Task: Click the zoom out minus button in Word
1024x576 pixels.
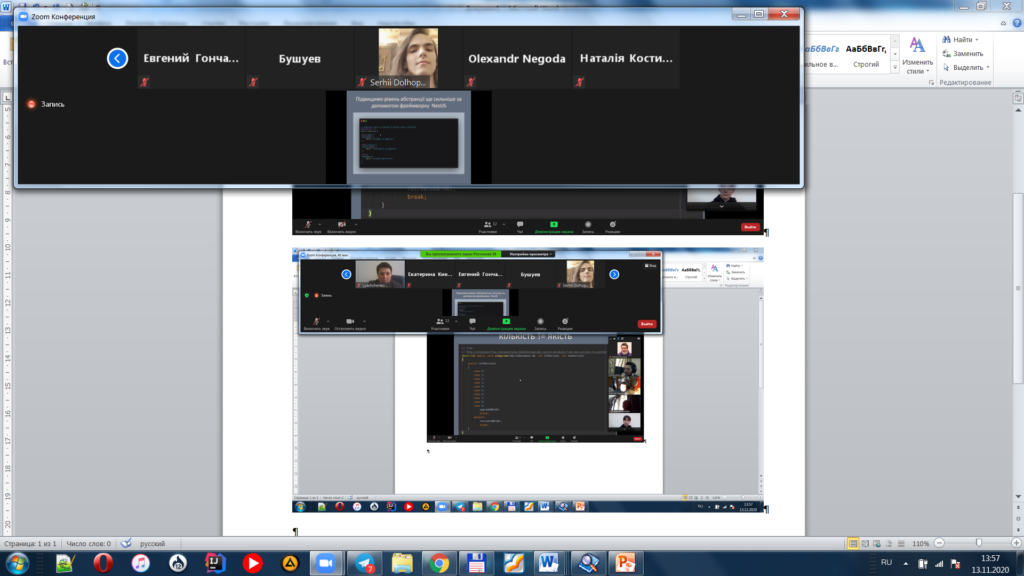Action: [x=940, y=543]
